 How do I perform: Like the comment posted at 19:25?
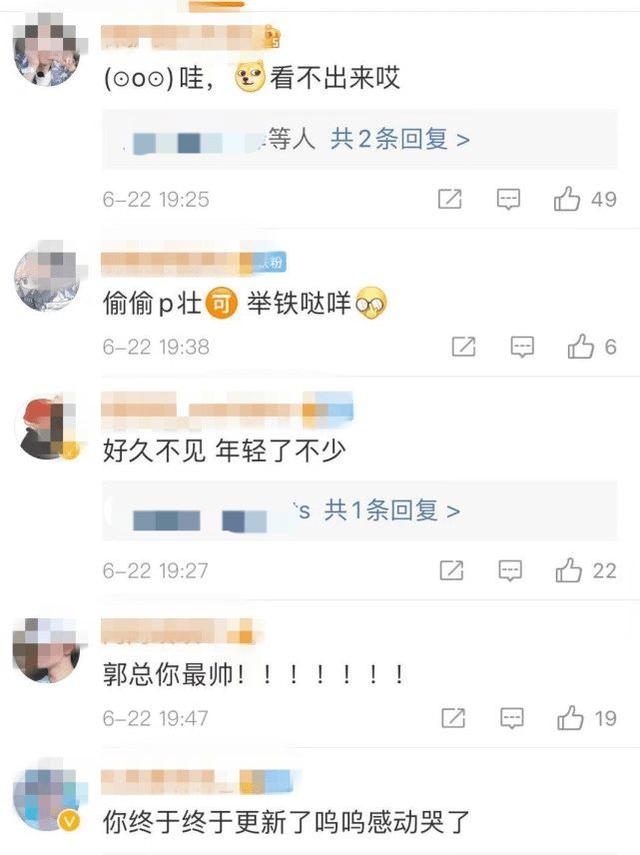[567, 199]
